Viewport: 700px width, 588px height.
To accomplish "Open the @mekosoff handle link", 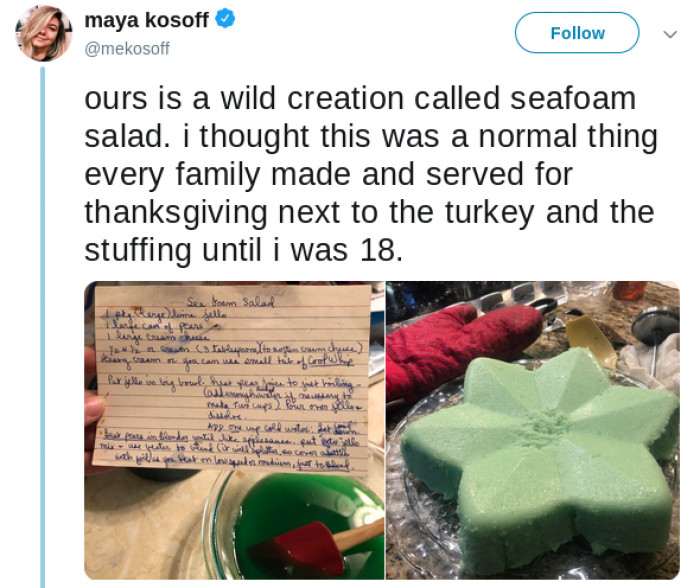I will click(127, 48).
